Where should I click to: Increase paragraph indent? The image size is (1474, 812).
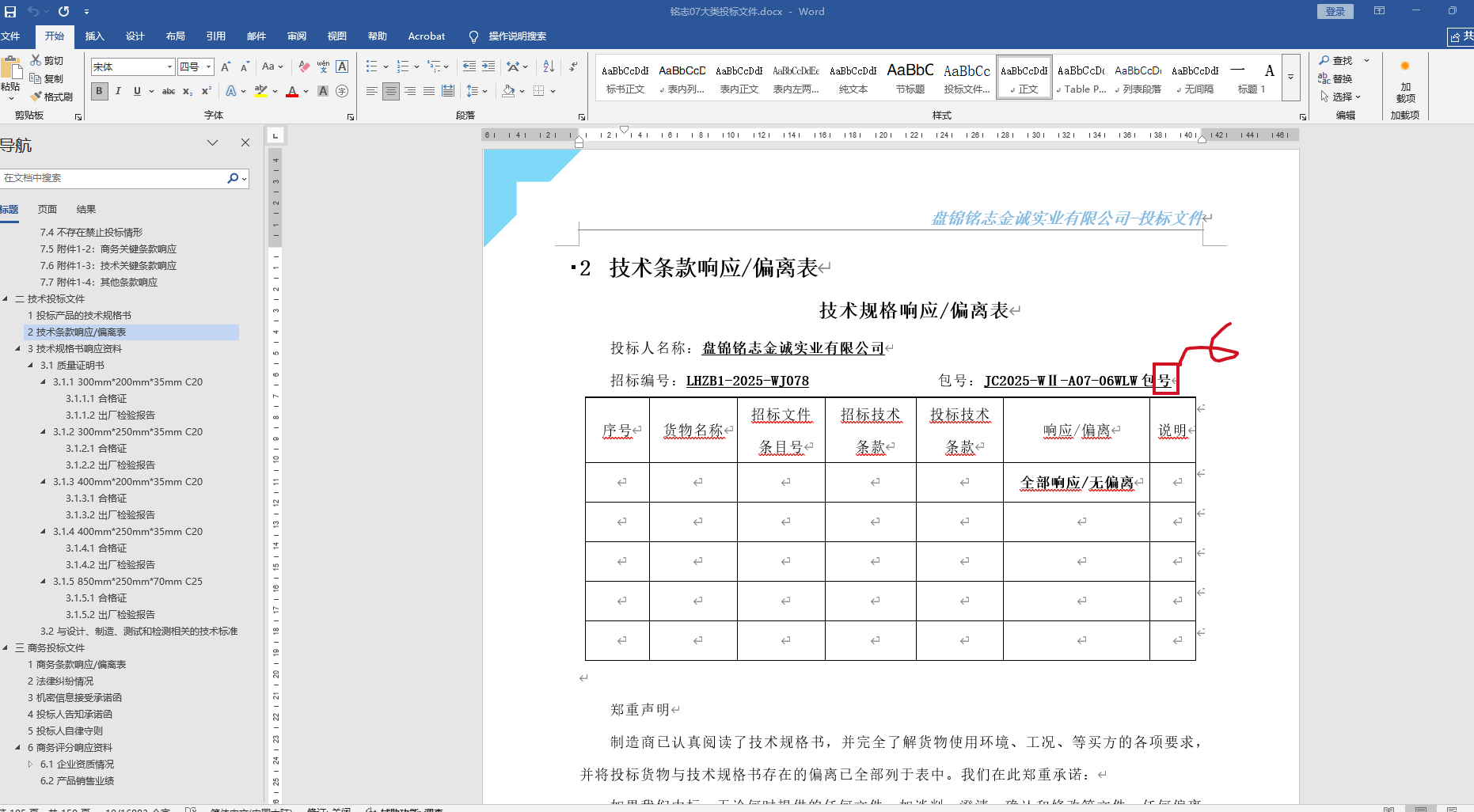[488, 66]
